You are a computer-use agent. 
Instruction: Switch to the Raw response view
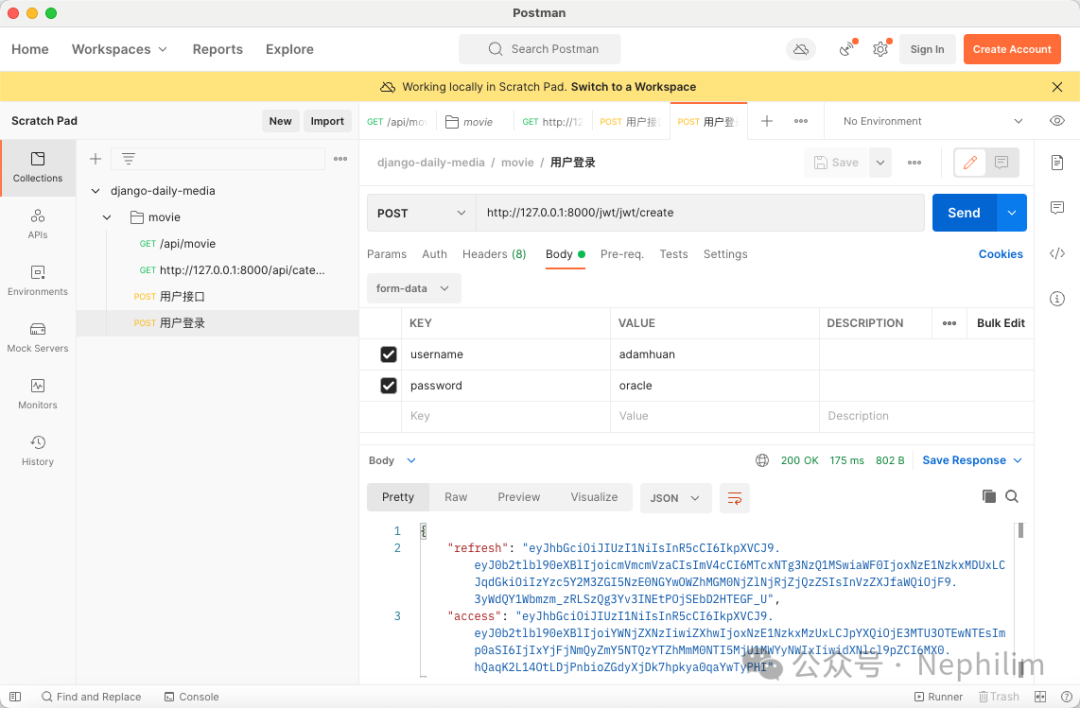click(x=455, y=497)
